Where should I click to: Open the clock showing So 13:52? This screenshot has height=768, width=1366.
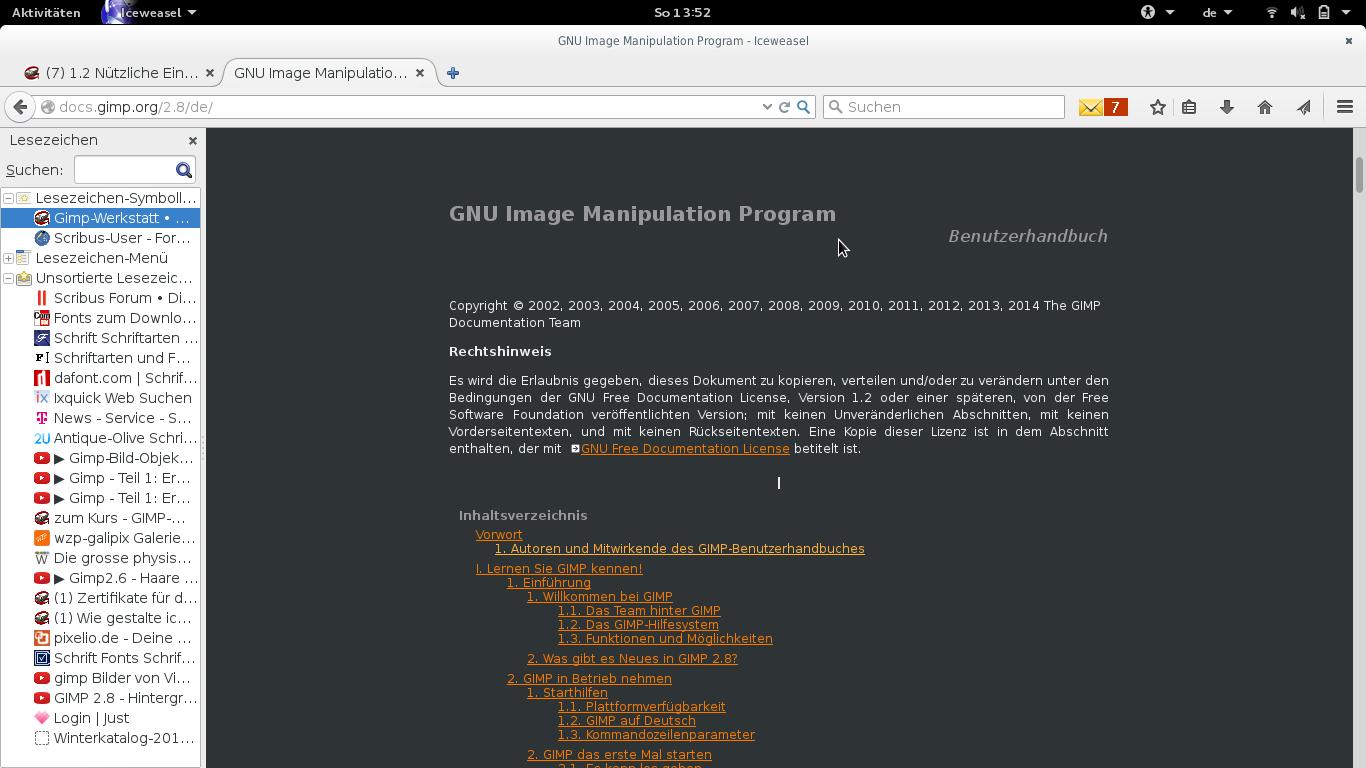[x=682, y=13]
